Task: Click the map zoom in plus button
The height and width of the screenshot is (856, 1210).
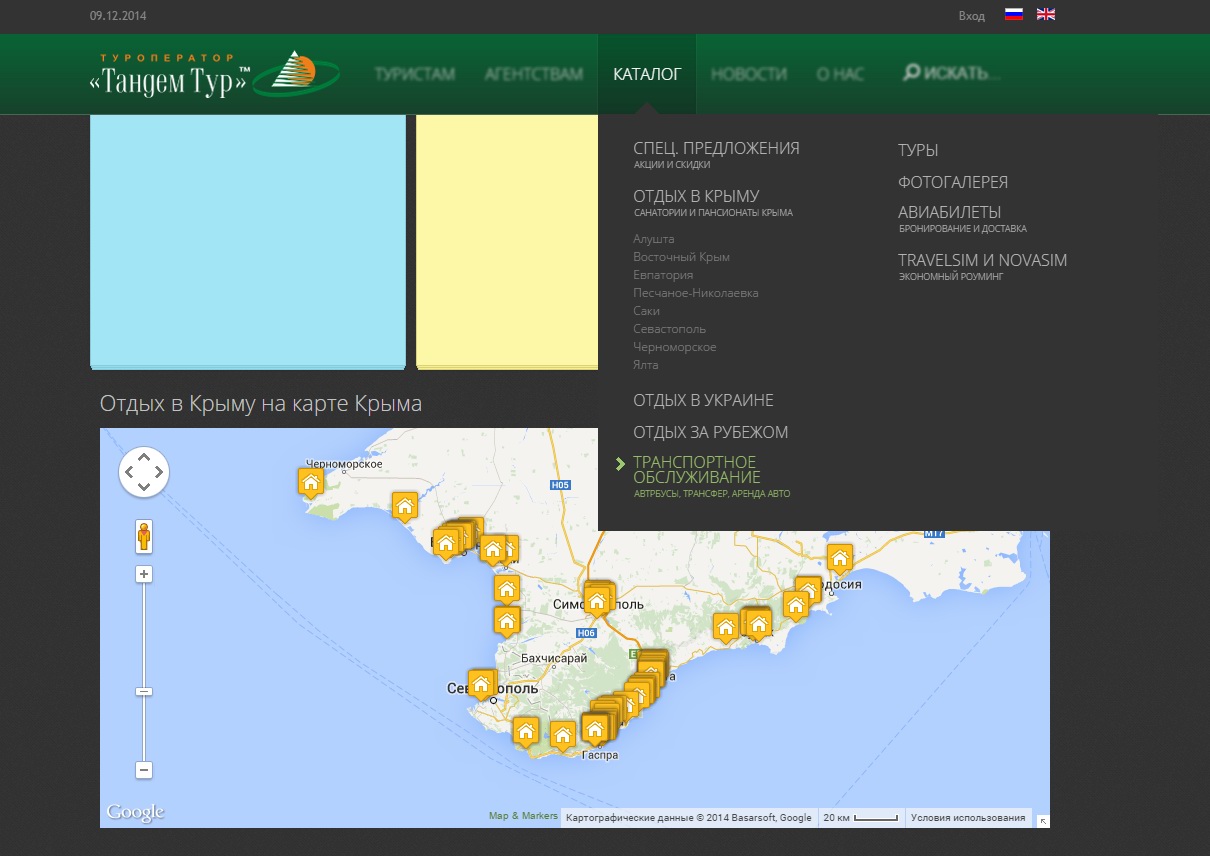Action: pyautogui.click(x=144, y=574)
